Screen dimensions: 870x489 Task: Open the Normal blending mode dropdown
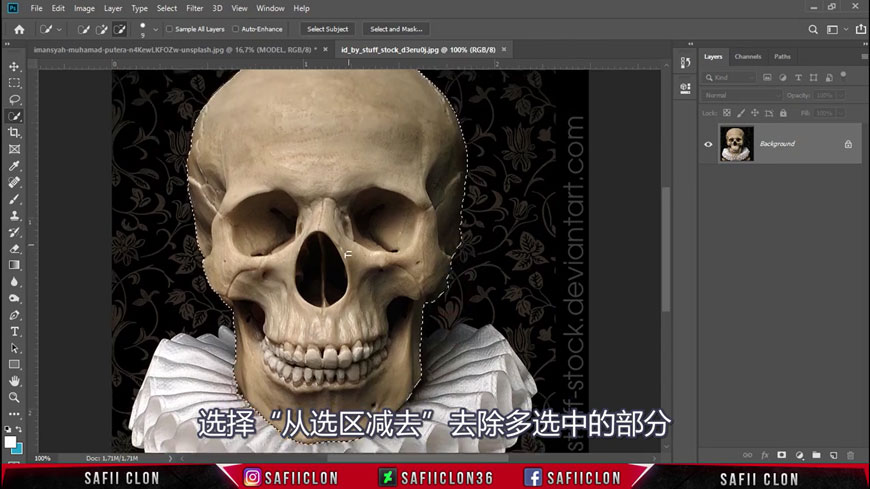coord(741,95)
